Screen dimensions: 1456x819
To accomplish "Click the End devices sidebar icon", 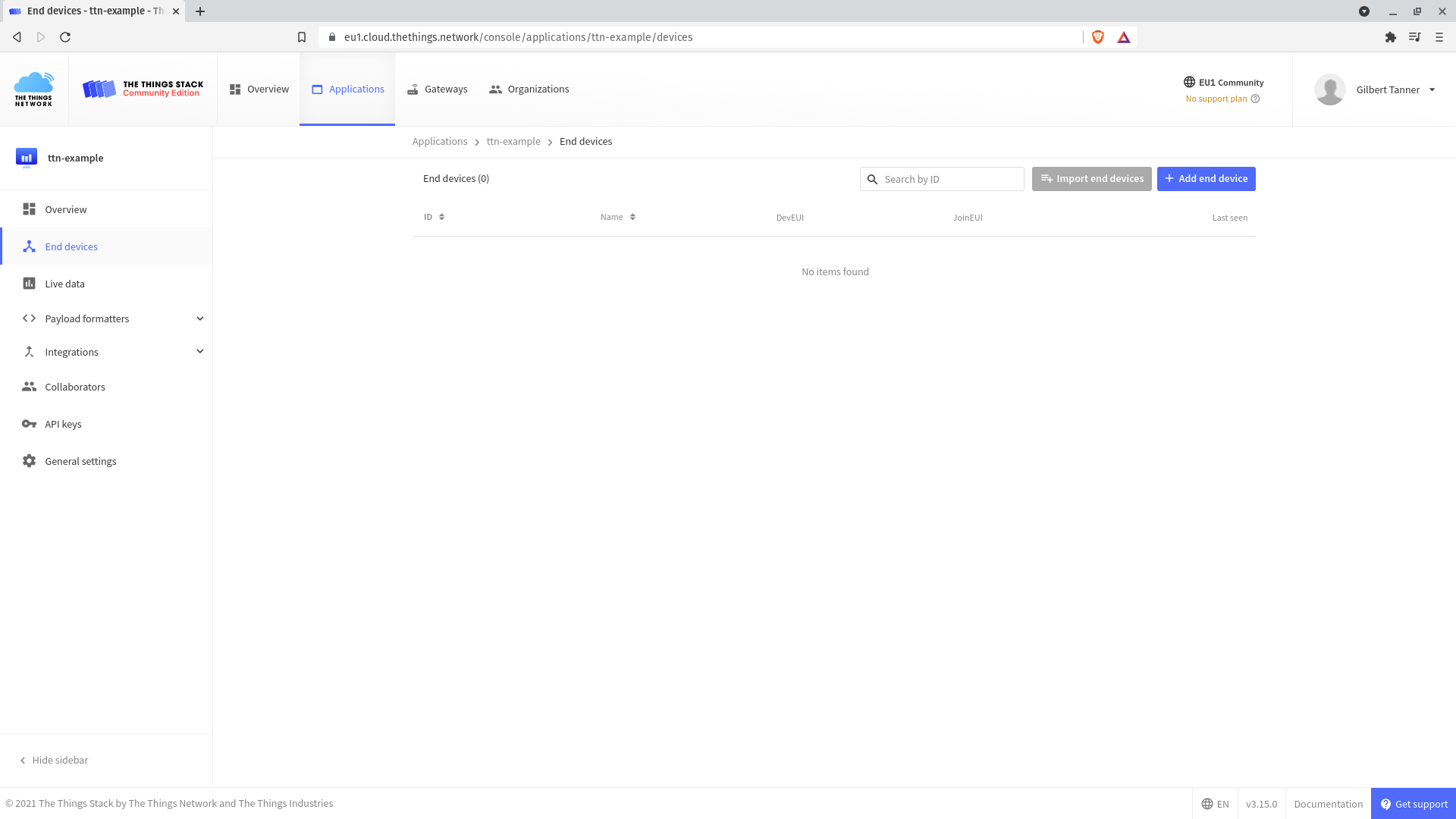I will [x=29, y=246].
